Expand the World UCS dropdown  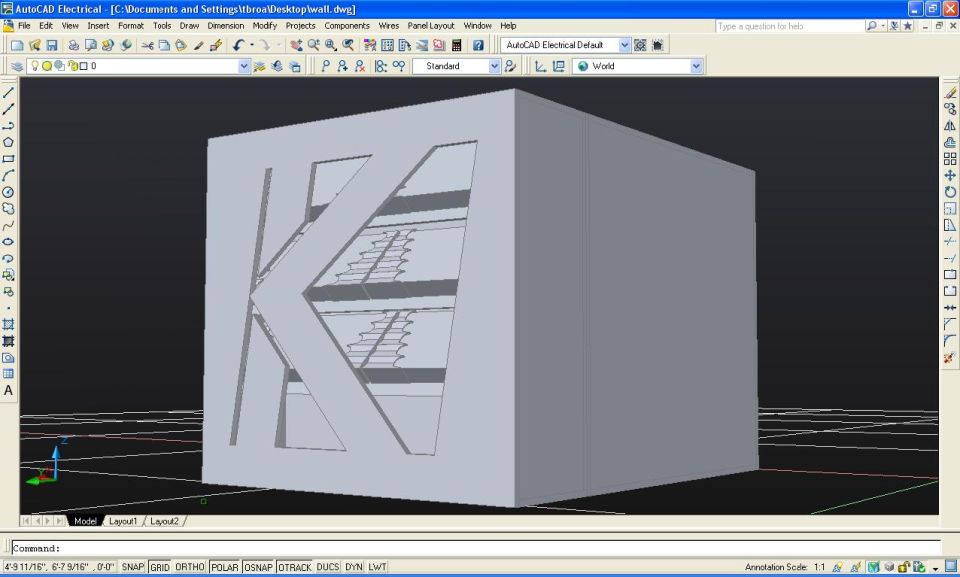click(x=696, y=66)
